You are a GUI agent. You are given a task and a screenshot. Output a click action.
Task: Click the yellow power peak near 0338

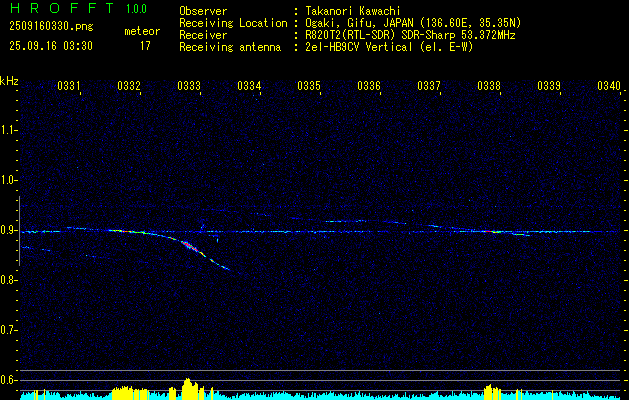coord(490,392)
